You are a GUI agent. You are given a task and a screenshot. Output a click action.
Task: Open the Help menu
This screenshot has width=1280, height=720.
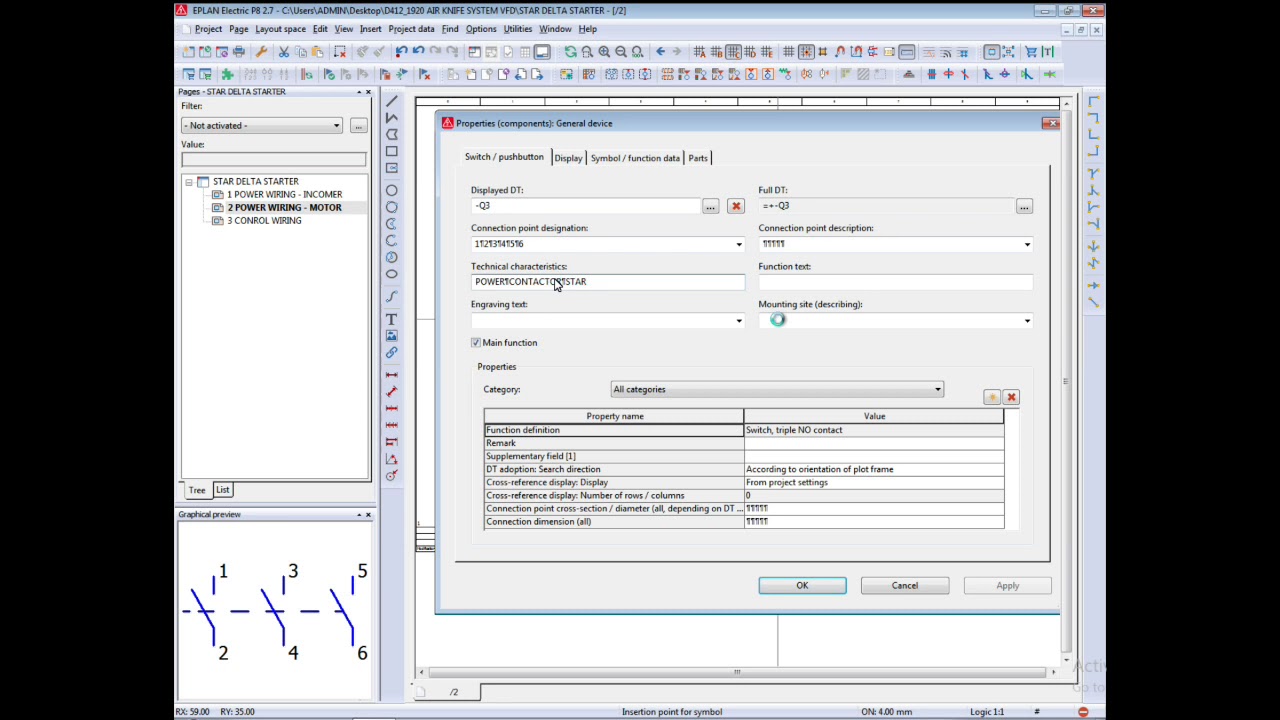[587, 29]
